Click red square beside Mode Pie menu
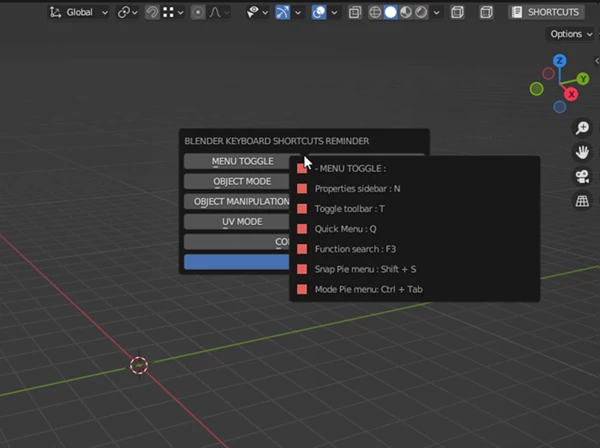The height and width of the screenshot is (448, 600). [x=302, y=289]
